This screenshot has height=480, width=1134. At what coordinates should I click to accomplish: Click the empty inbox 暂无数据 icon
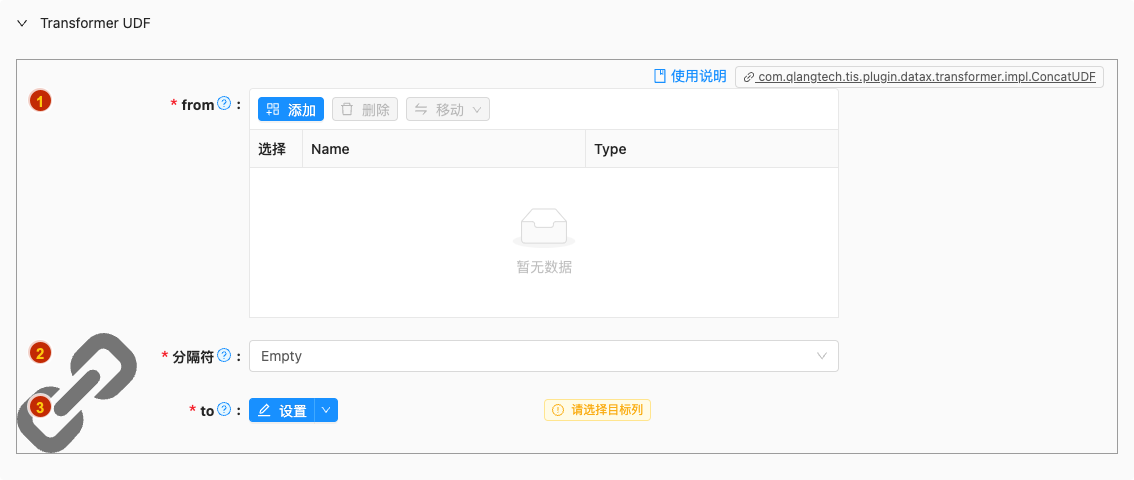coord(543,227)
